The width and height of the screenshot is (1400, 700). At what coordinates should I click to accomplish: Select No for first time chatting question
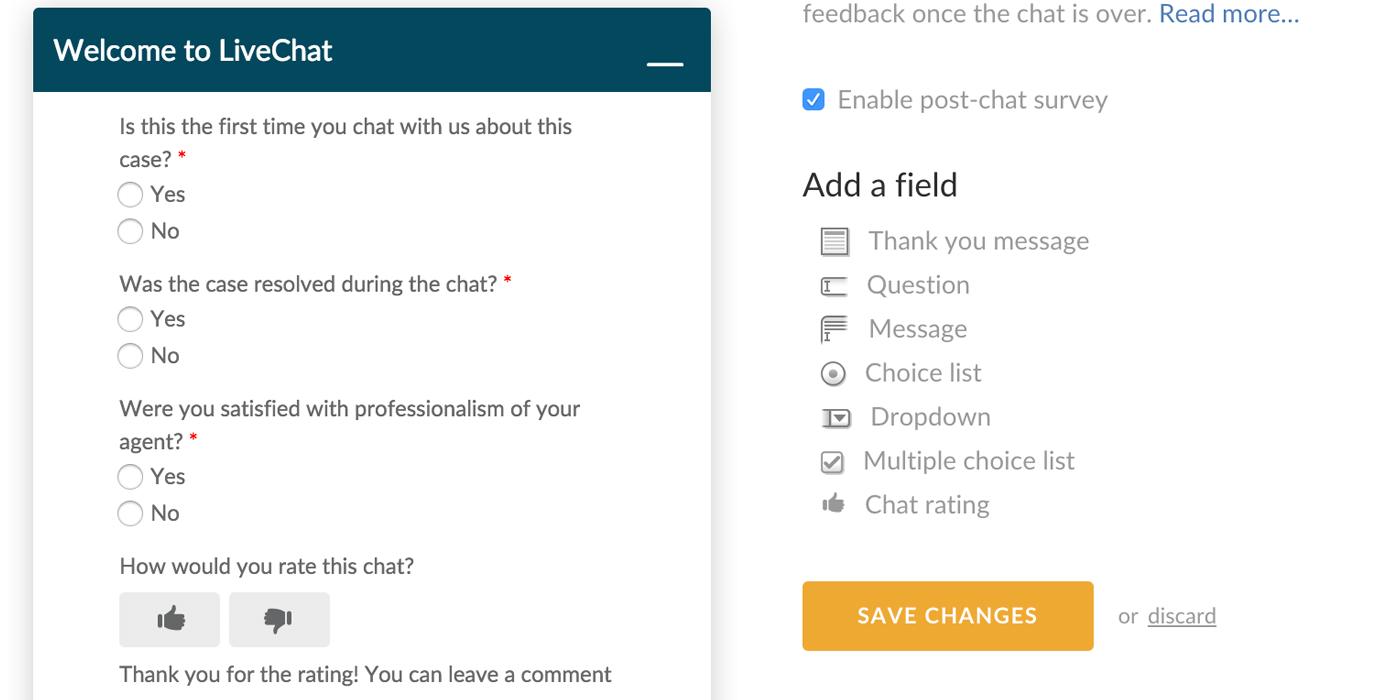130,231
